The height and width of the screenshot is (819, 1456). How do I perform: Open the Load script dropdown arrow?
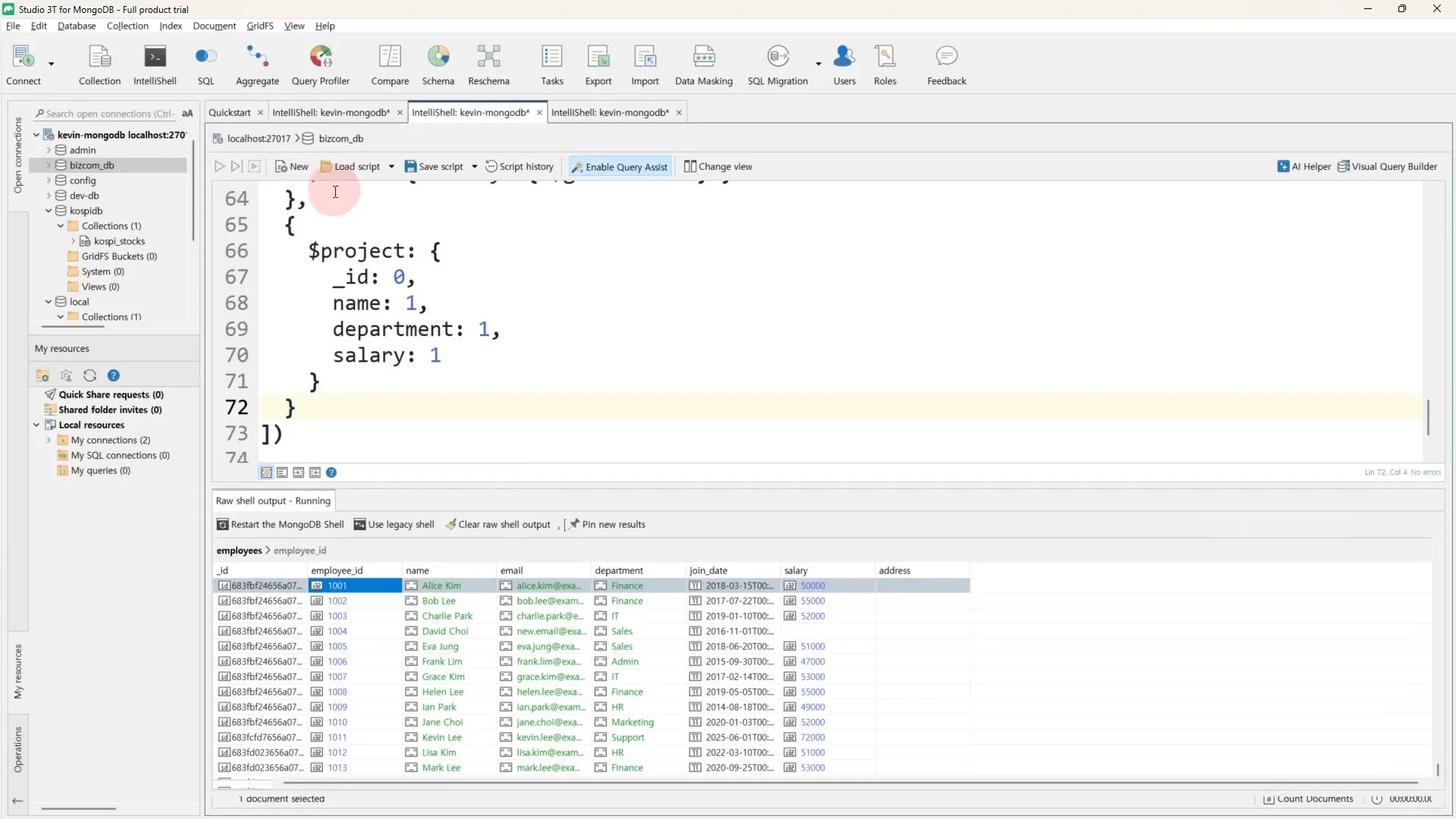coord(391,167)
